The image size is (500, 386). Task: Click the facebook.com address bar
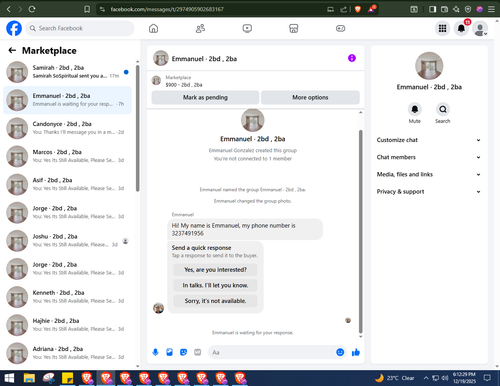[x=213, y=9]
